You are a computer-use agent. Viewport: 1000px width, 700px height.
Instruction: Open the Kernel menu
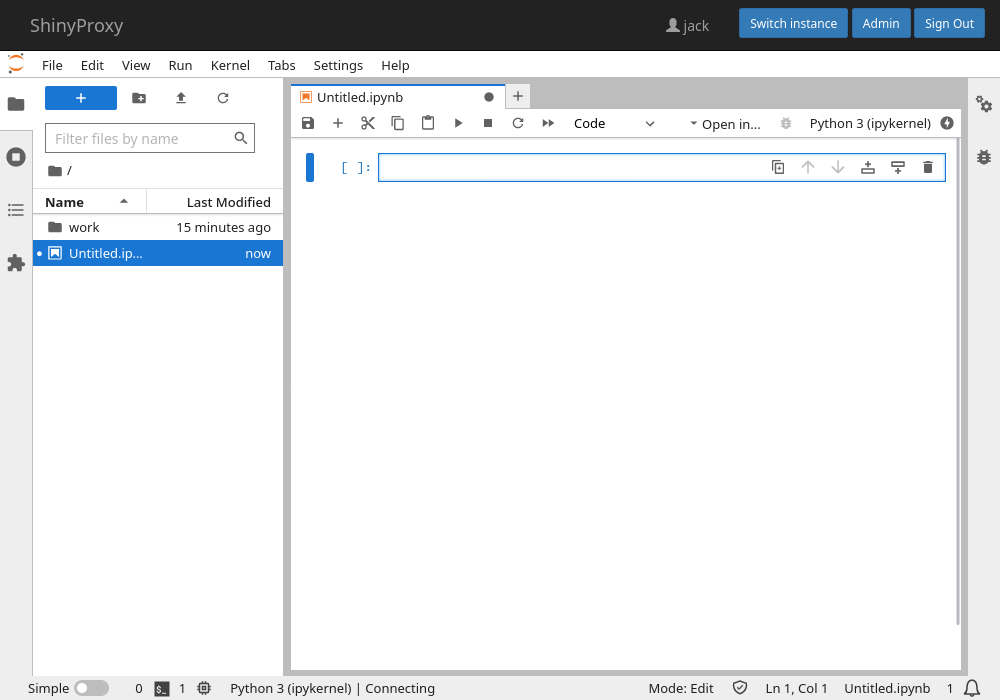pyautogui.click(x=230, y=65)
